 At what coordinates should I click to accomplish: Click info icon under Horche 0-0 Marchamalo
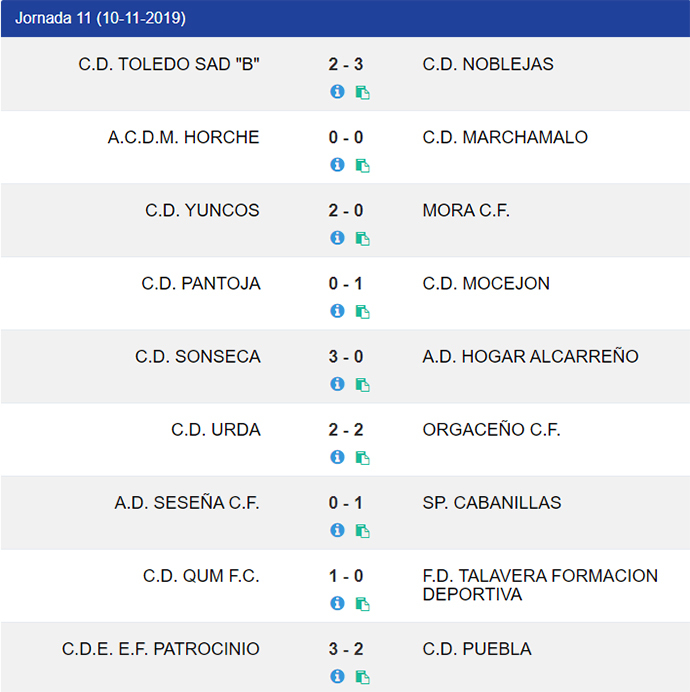click(337, 165)
